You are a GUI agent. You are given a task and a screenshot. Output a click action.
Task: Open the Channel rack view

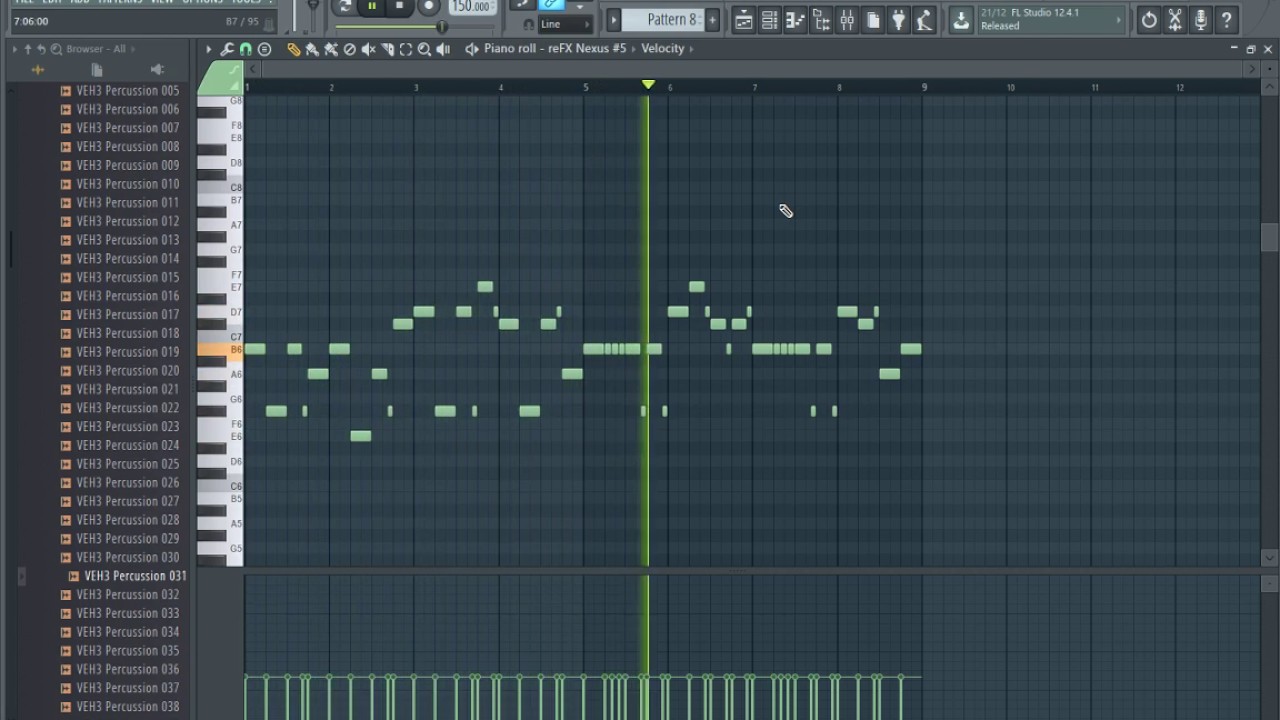769,20
